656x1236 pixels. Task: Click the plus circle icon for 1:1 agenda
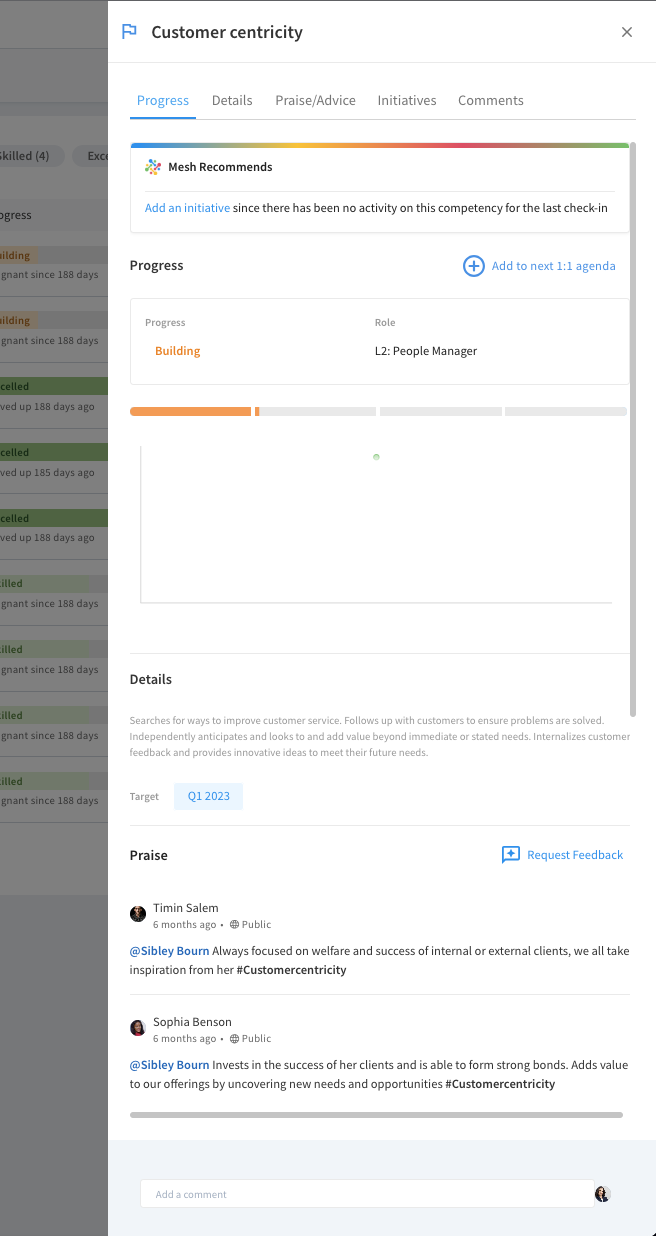coord(474,266)
